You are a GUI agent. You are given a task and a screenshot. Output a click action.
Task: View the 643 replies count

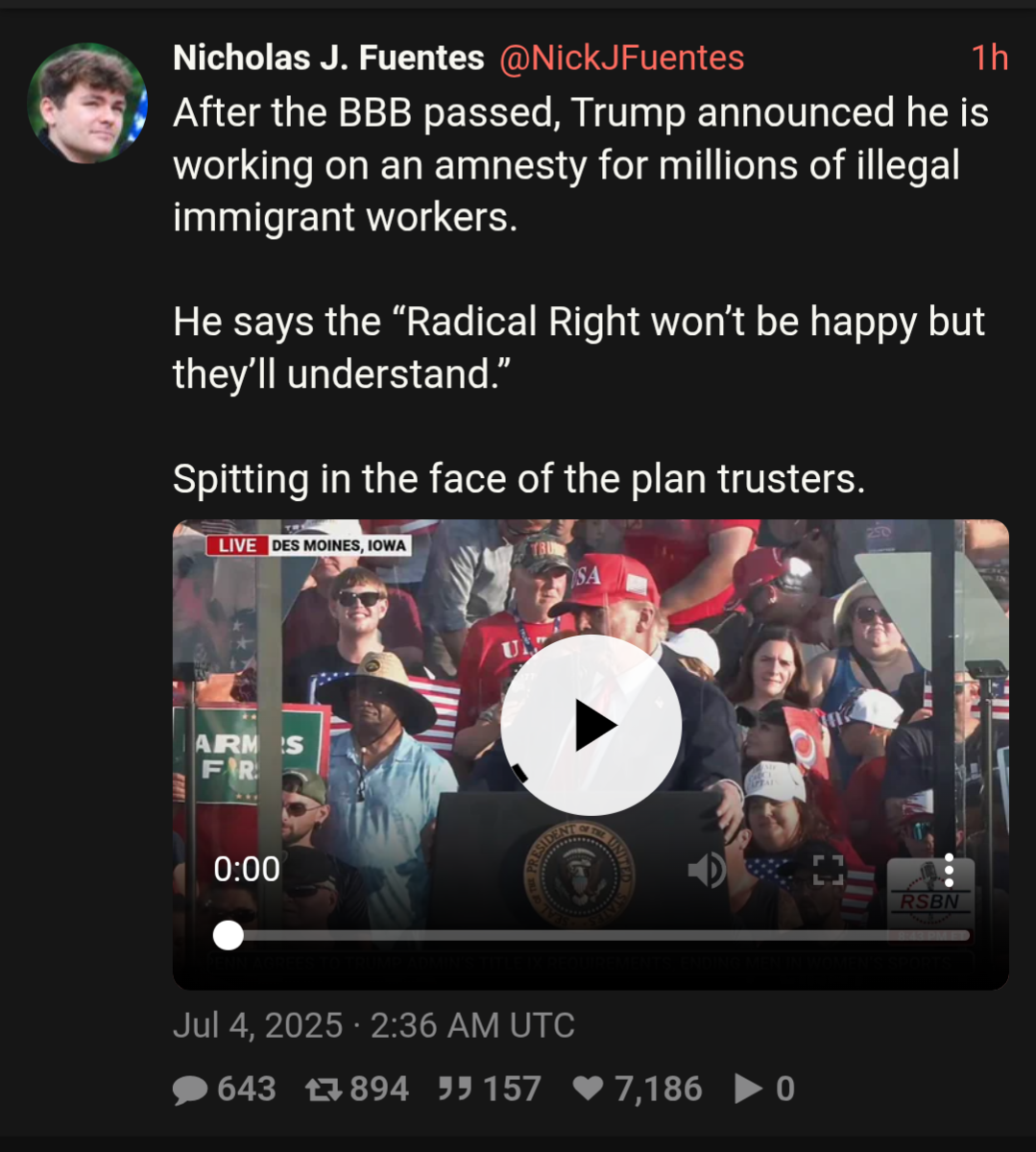point(247,1089)
